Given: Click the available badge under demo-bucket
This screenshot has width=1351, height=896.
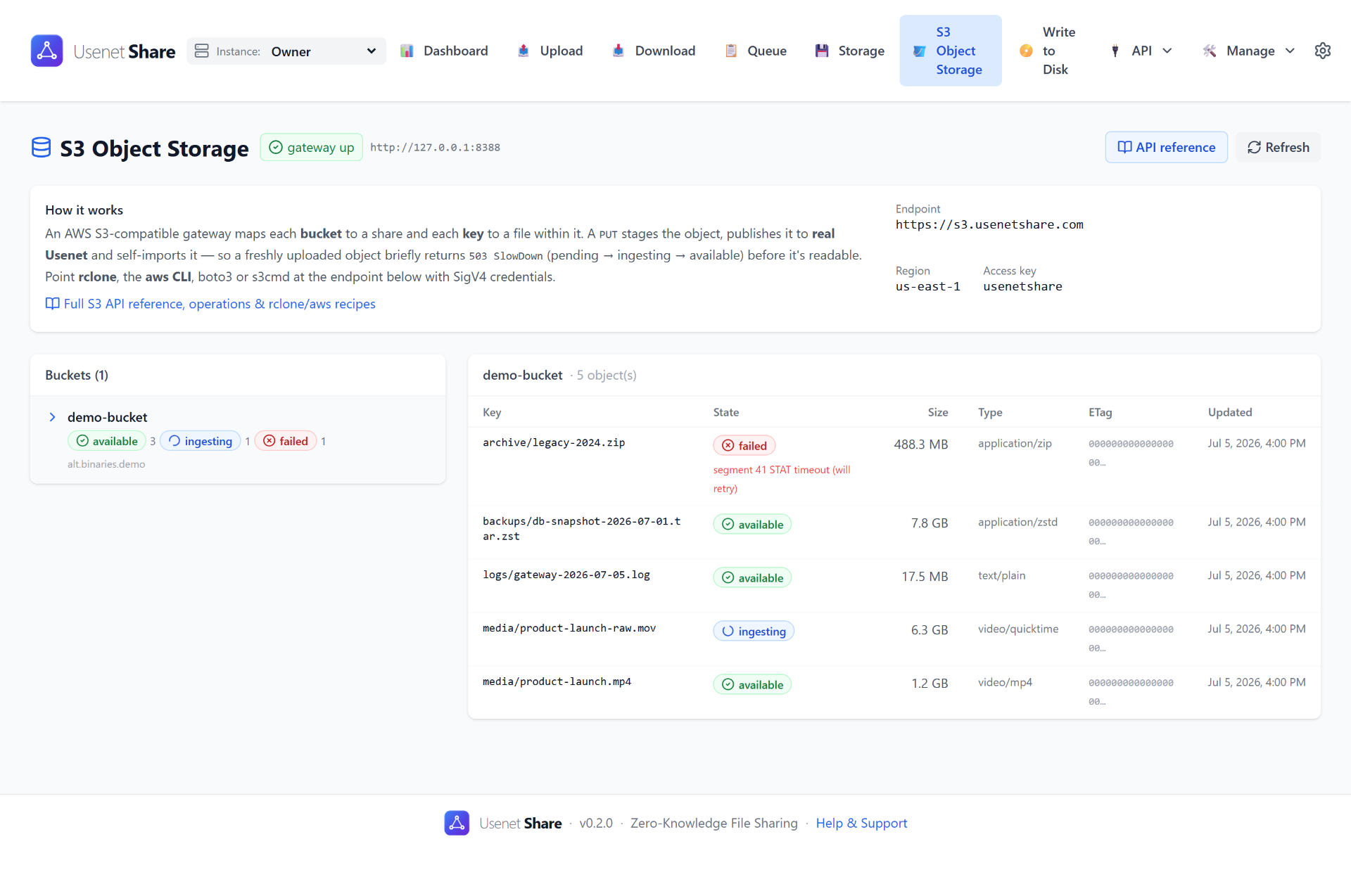Looking at the screenshot, I should click(x=107, y=441).
